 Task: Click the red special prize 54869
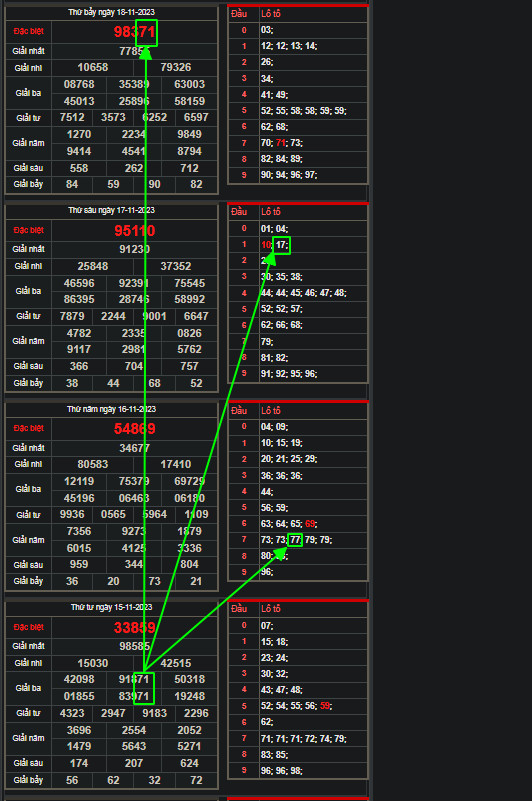tap(134, 429)
